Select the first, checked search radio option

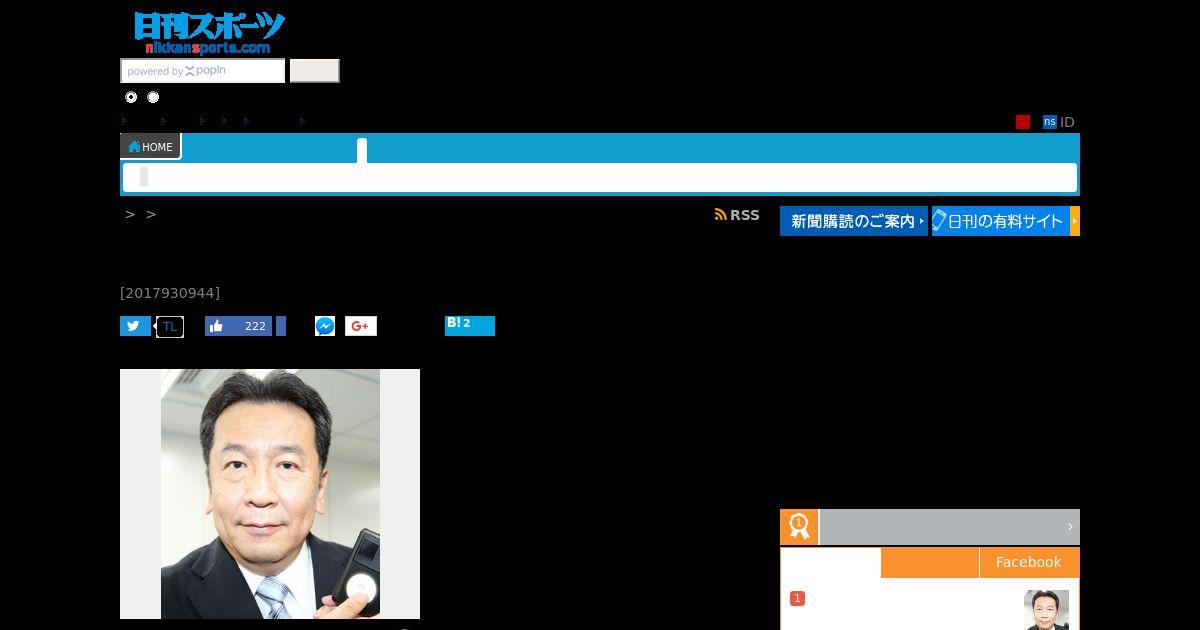131,97
